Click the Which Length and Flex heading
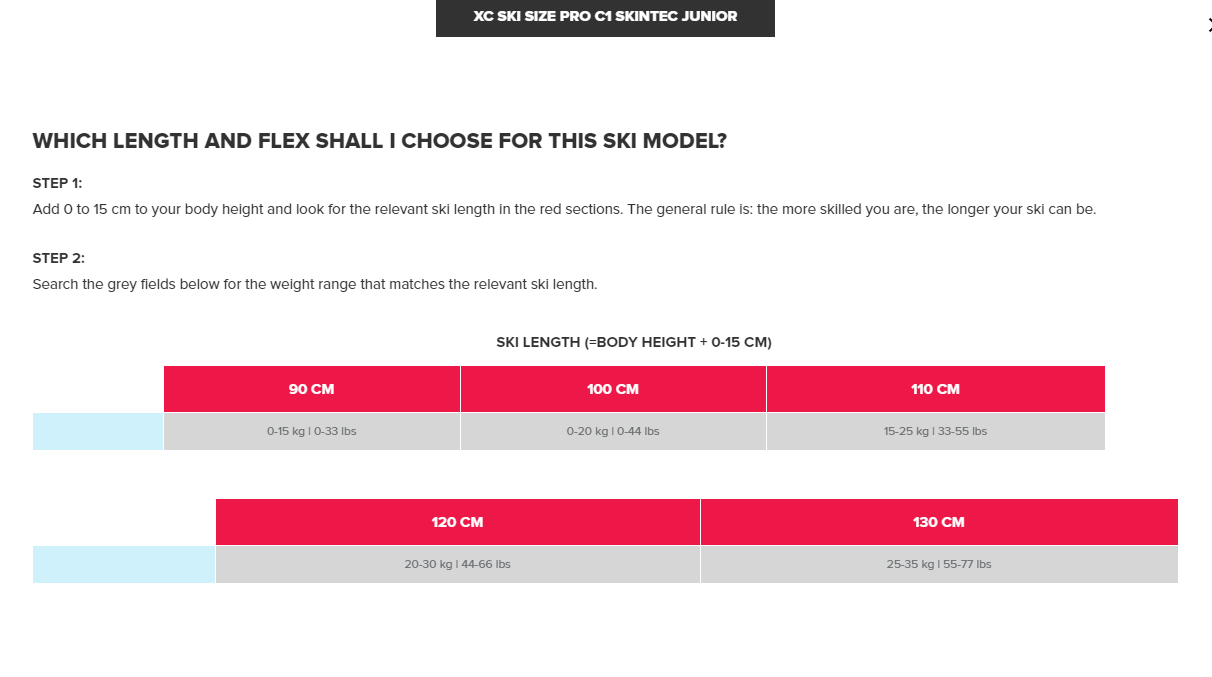The width and height of the screenshot is (1212, 677). [379, 141]
